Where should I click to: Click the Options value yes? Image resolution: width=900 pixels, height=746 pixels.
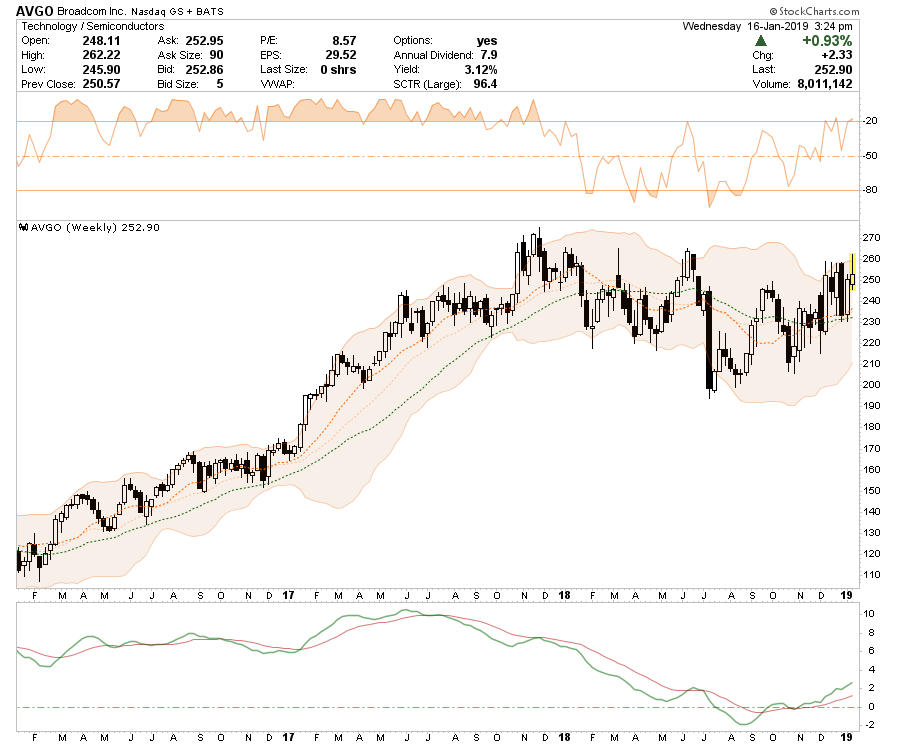[487, 41]
